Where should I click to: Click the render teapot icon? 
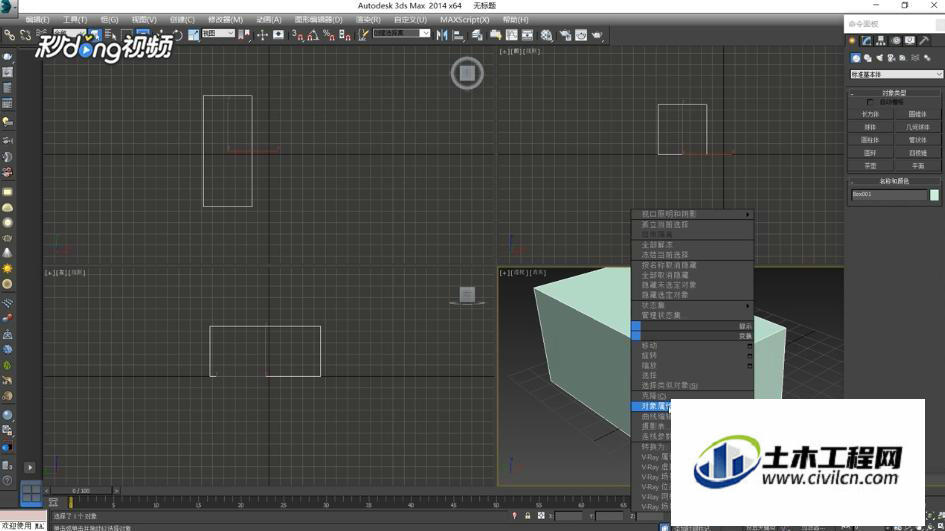[597, 35]
